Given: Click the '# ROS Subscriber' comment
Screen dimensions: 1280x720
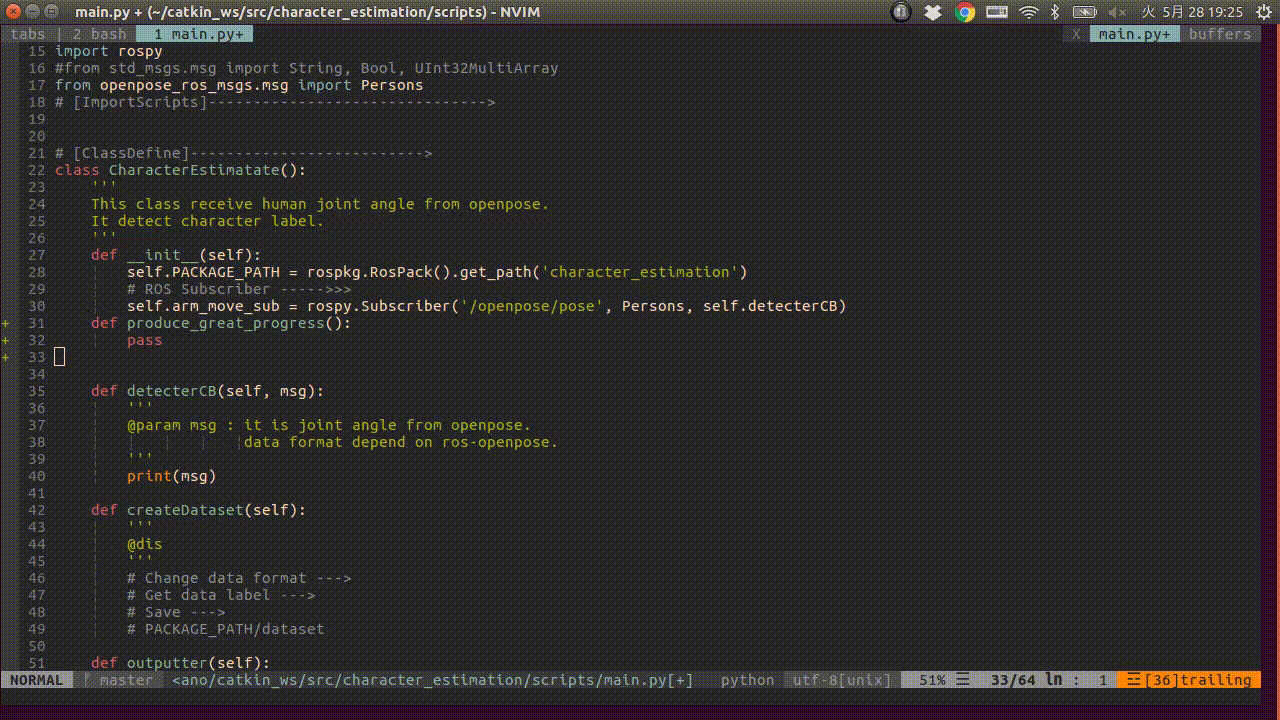Looking at the screenshot, I should (x=239, y=289).
